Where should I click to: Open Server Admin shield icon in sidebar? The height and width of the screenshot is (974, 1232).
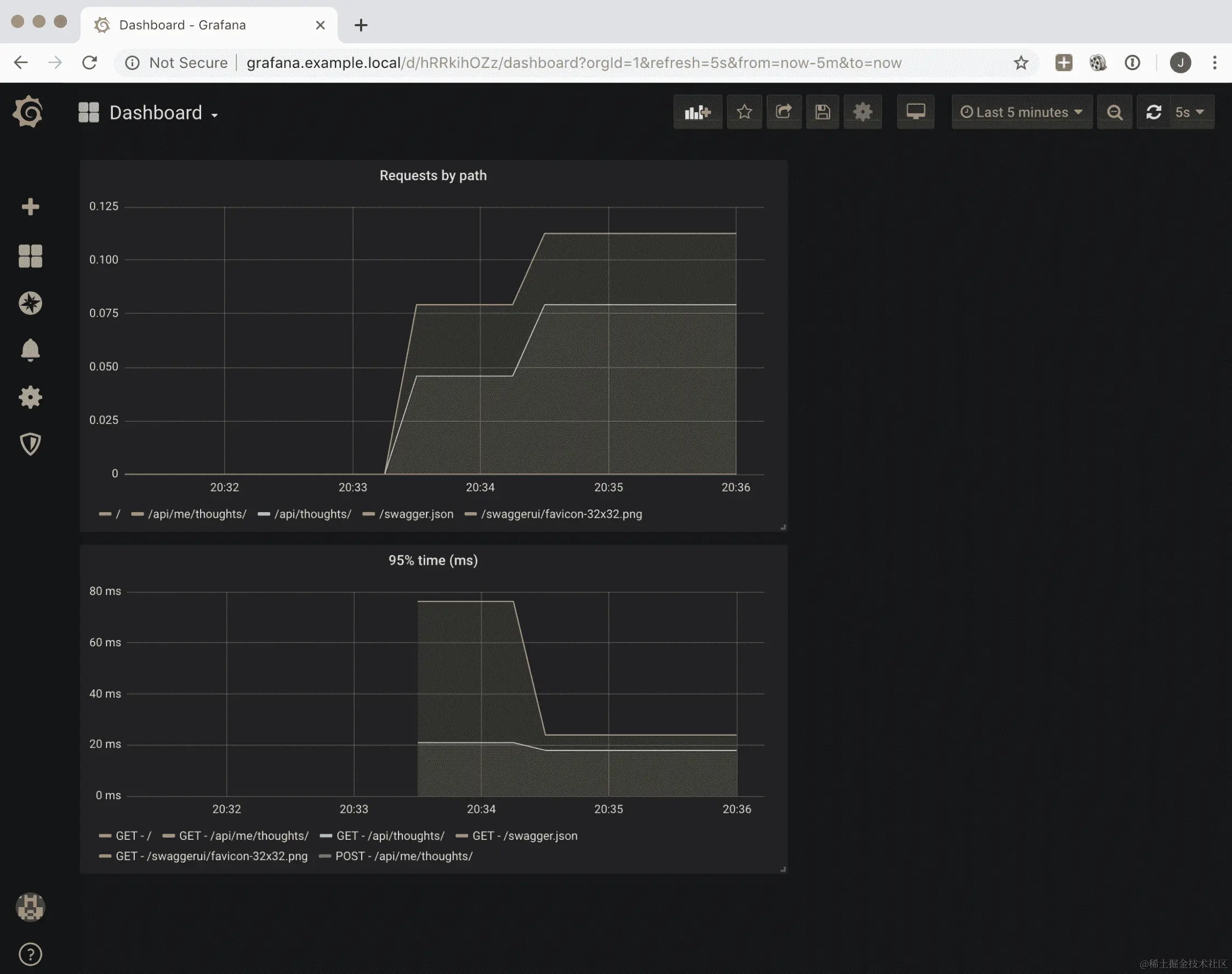pyautogui.click(x=30, y=444)
